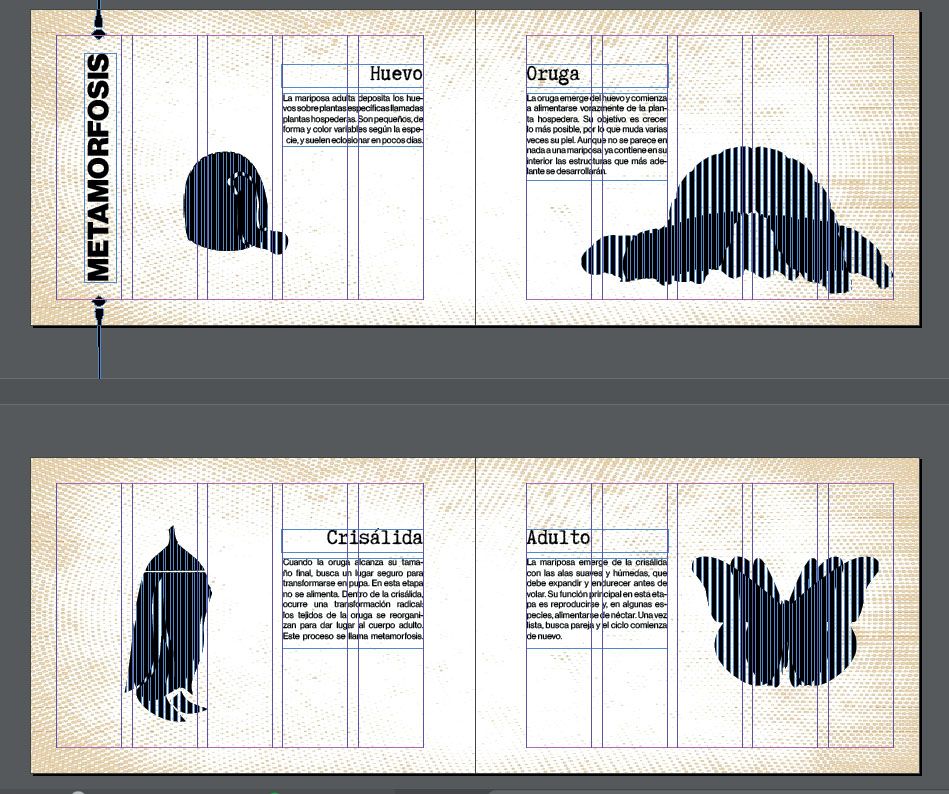Click the spine line of the first spread
Viewport: 949px width, 794px height.
(x=476, y=168)
